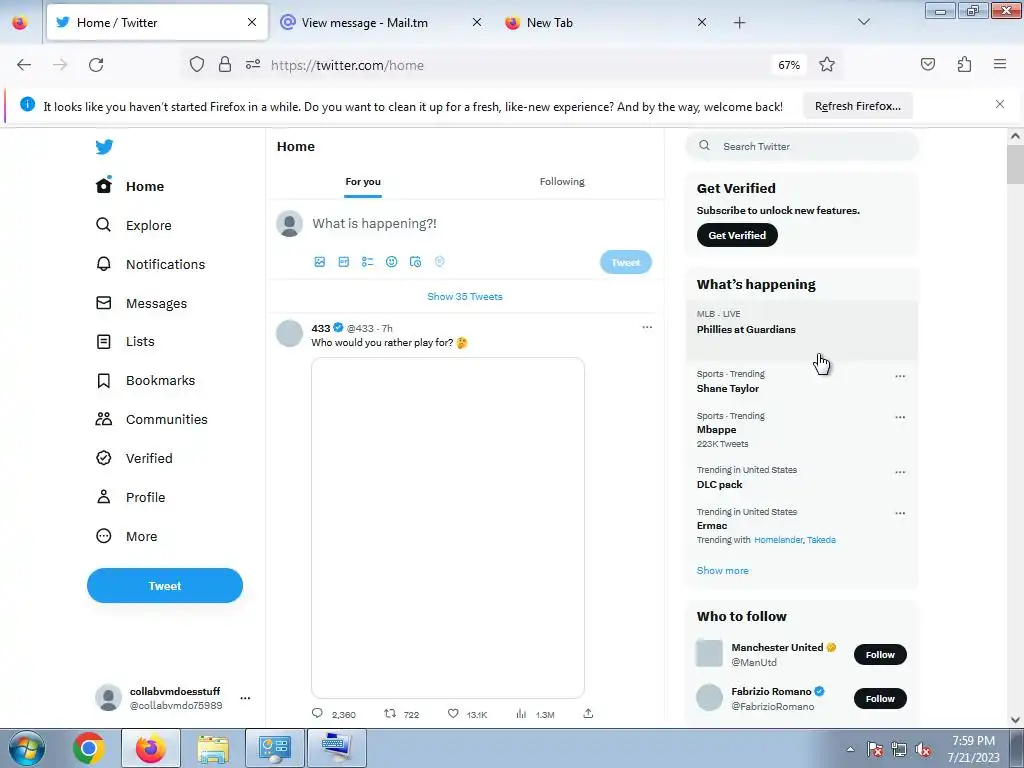
Task: Follow Fabrizio Romano
Action: pyautogui.click(x=880, y=699)
